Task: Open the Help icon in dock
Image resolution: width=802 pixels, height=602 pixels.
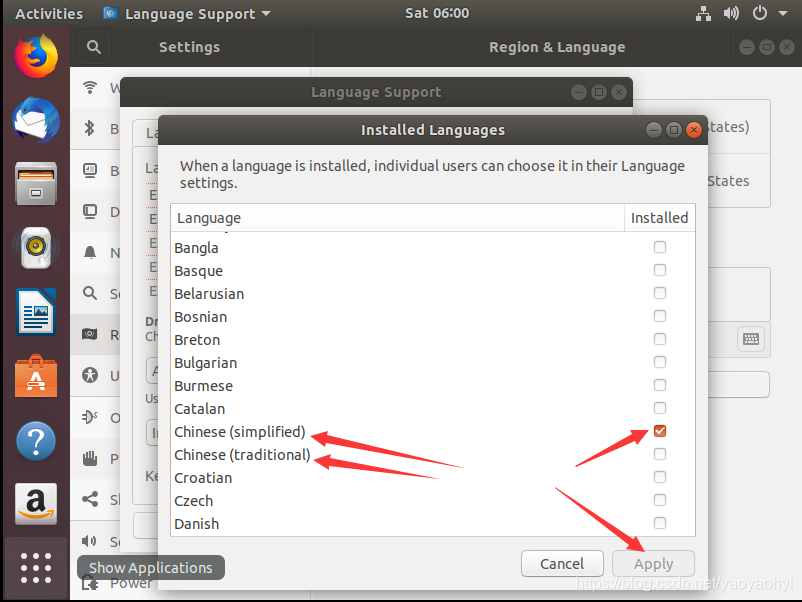Action: point(36,440)
